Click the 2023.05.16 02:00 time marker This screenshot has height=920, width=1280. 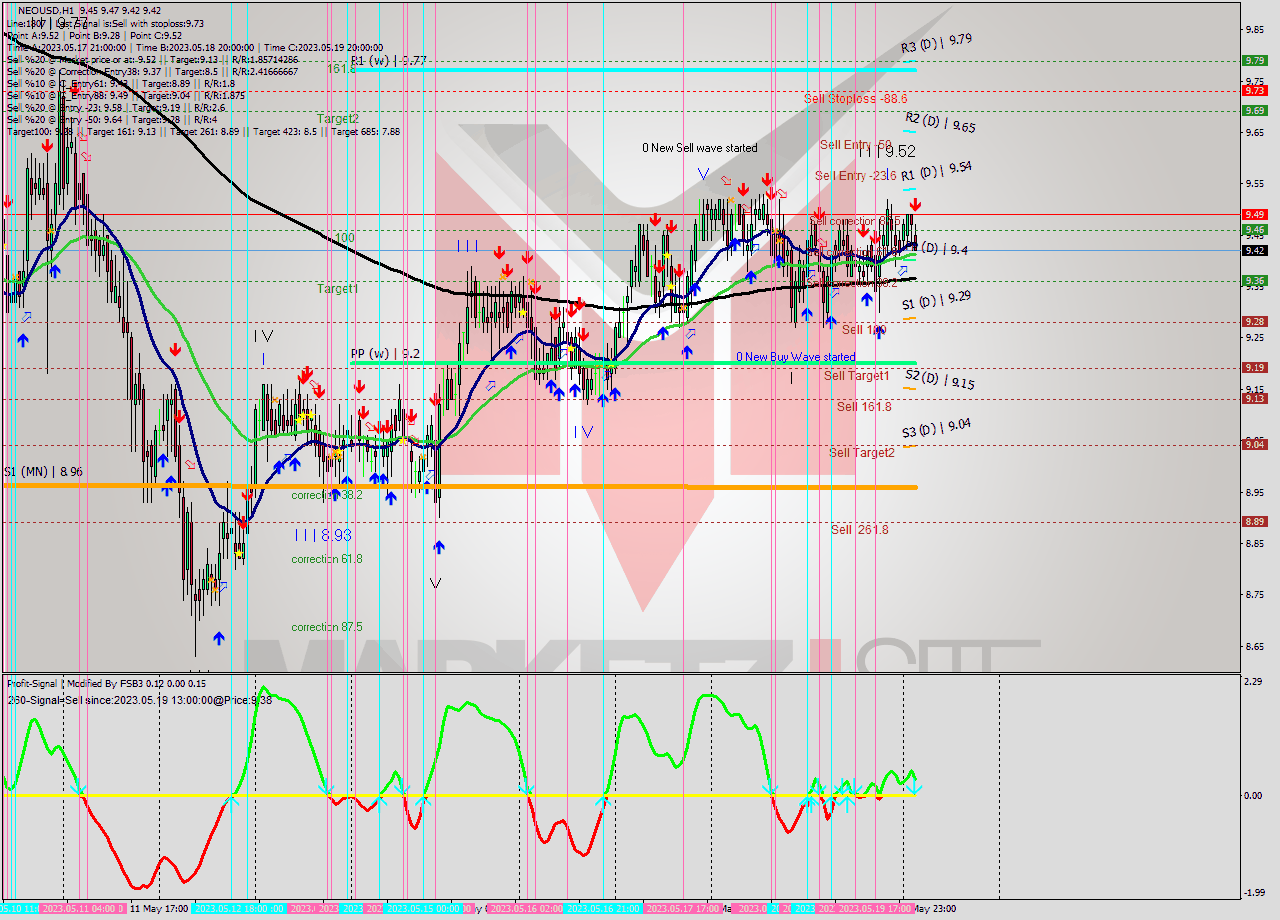click(x=525, y=909)
